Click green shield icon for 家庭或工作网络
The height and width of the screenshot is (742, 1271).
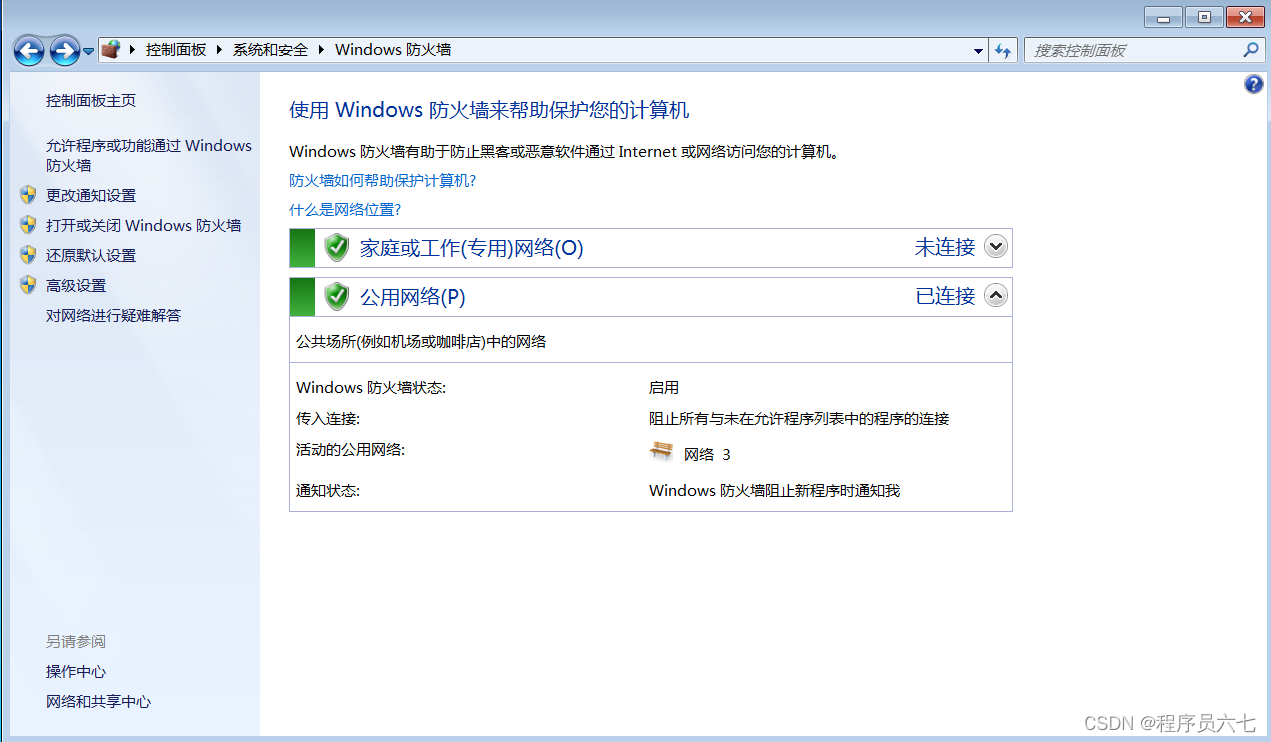tap(337, 247)
